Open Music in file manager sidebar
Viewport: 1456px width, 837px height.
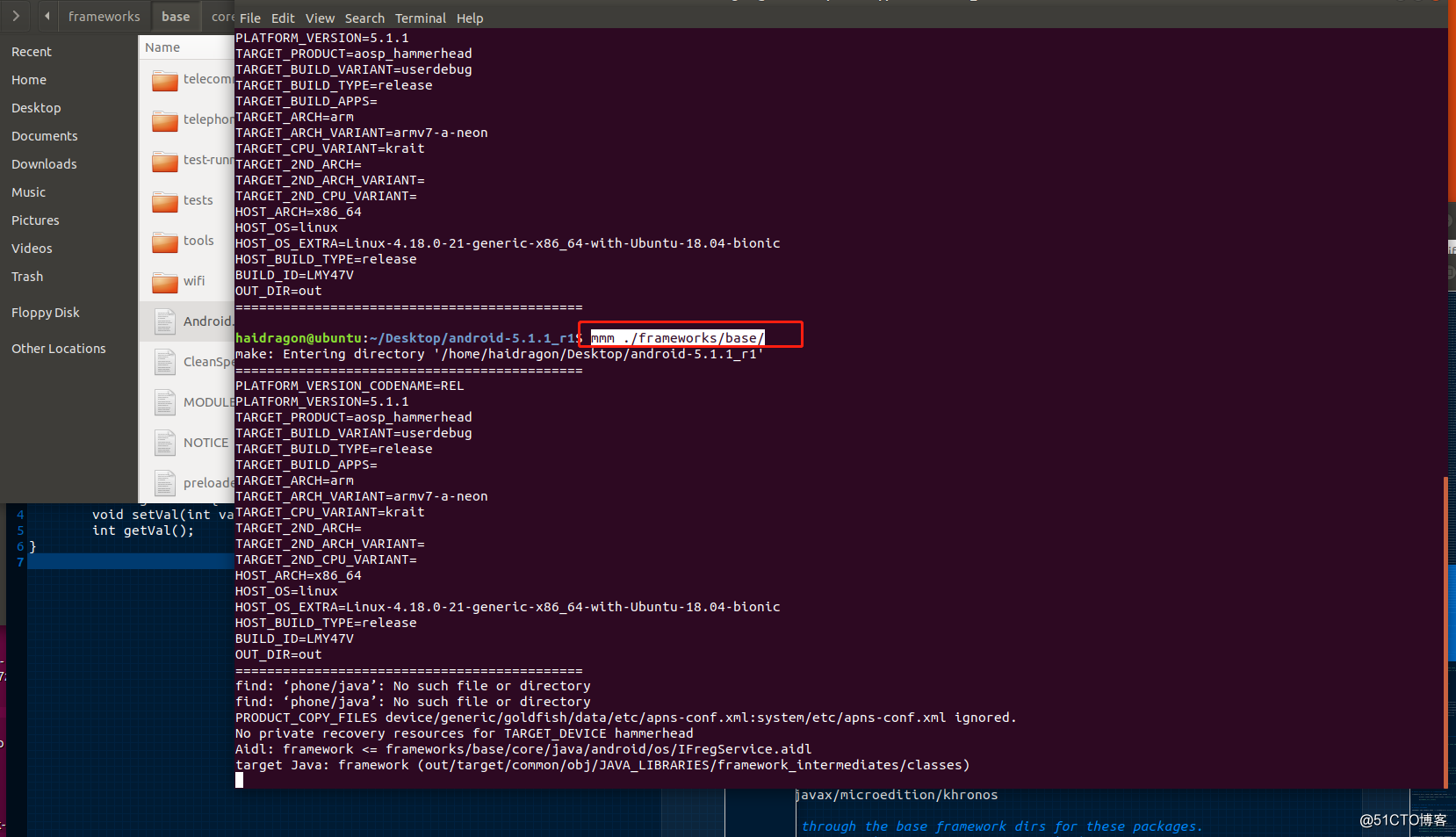(x=28, y=192)
